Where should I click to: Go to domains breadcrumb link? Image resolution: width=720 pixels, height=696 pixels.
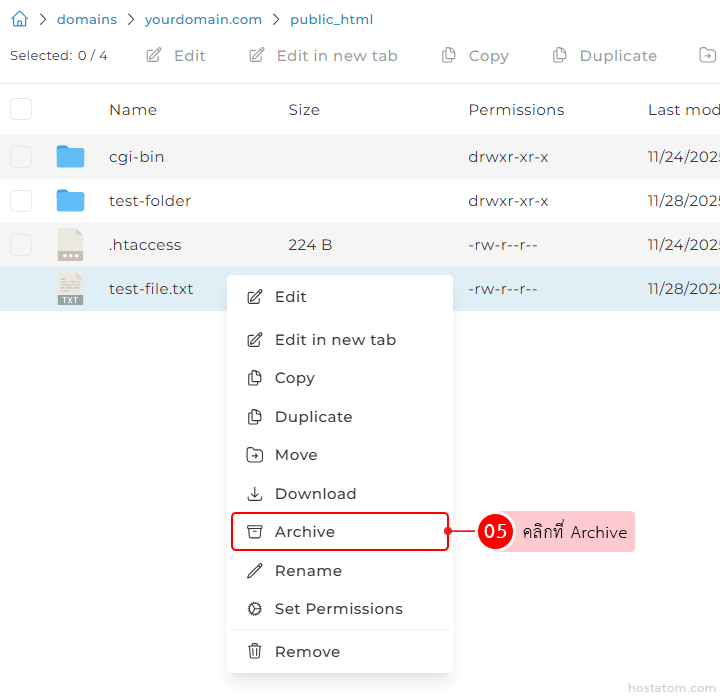[87, 19]
